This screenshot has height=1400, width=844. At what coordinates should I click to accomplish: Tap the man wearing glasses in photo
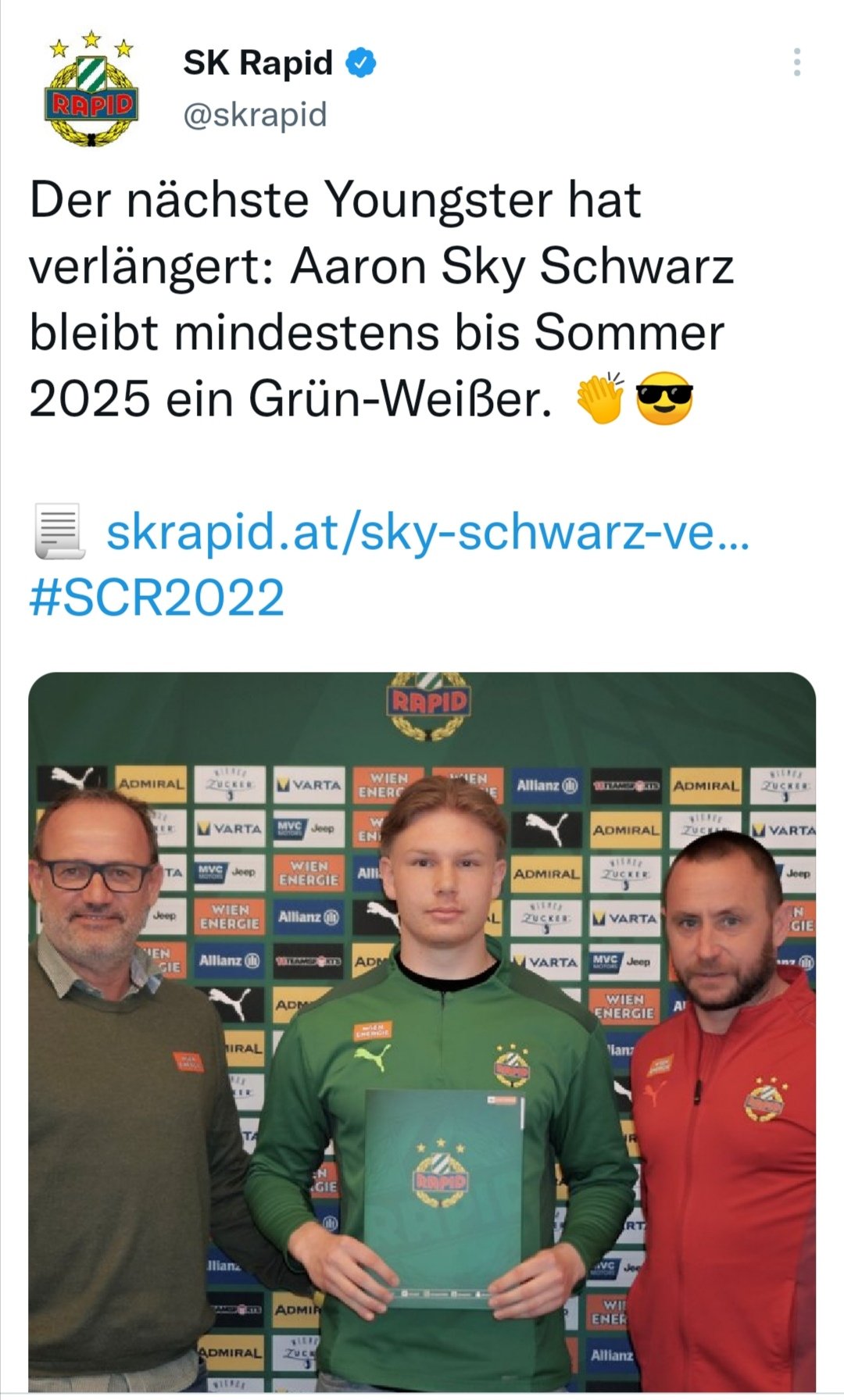click(x=117, y=1094)
